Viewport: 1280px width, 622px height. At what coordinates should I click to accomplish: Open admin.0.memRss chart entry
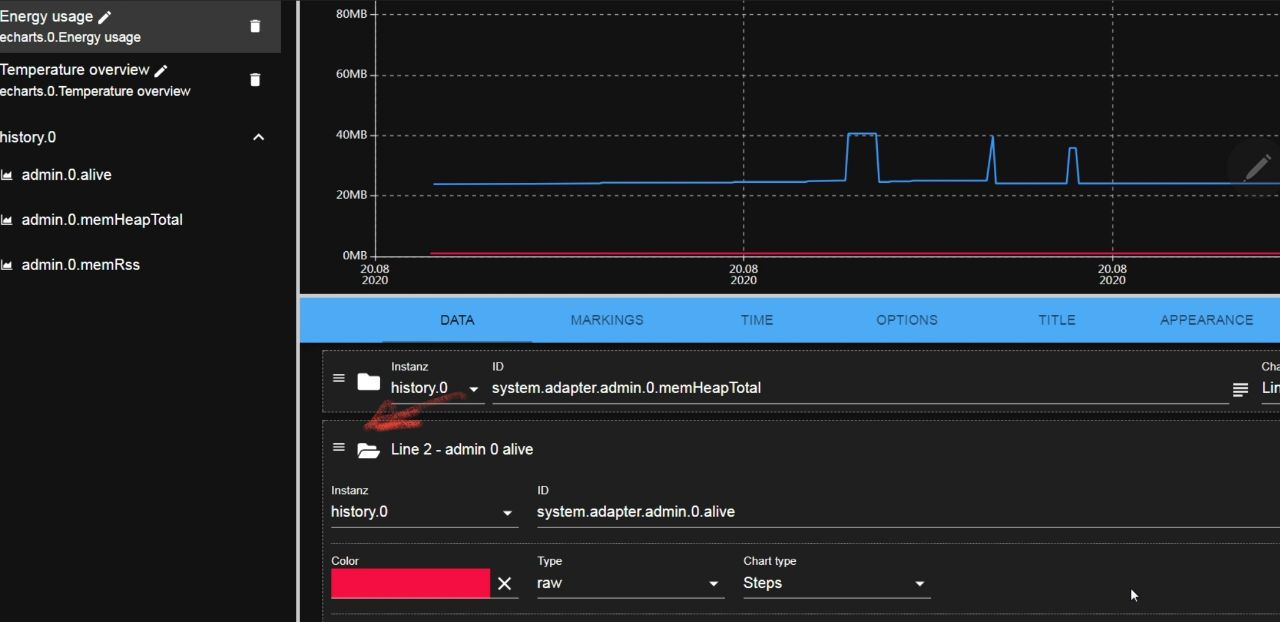(x=80, y=265)
